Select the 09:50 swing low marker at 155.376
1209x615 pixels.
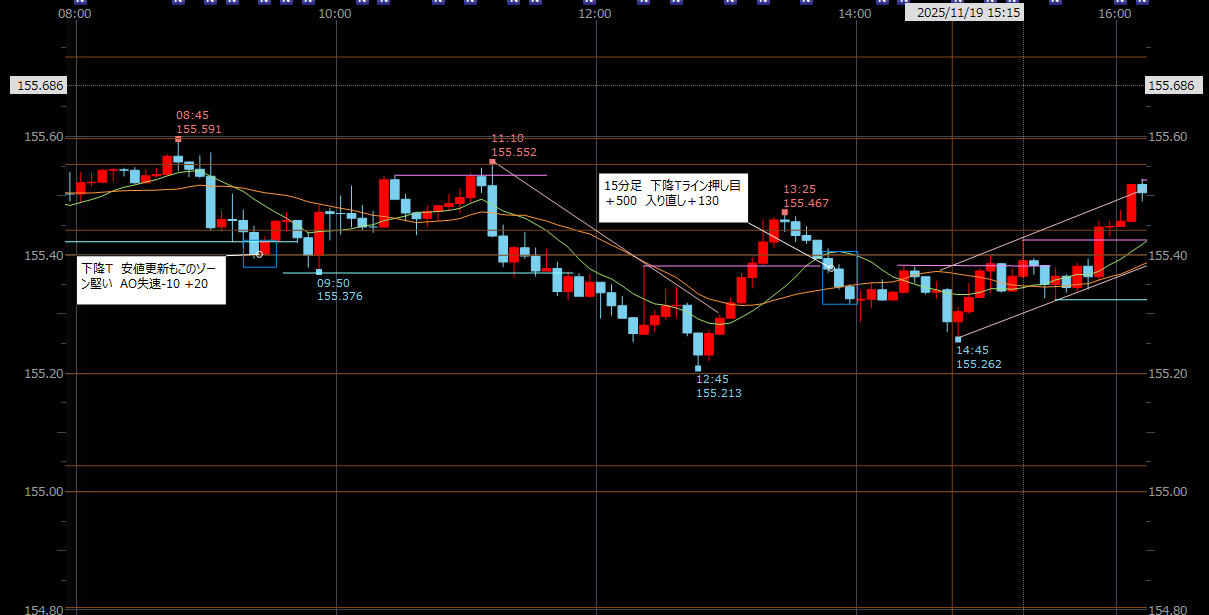click(x=319, y=272)
